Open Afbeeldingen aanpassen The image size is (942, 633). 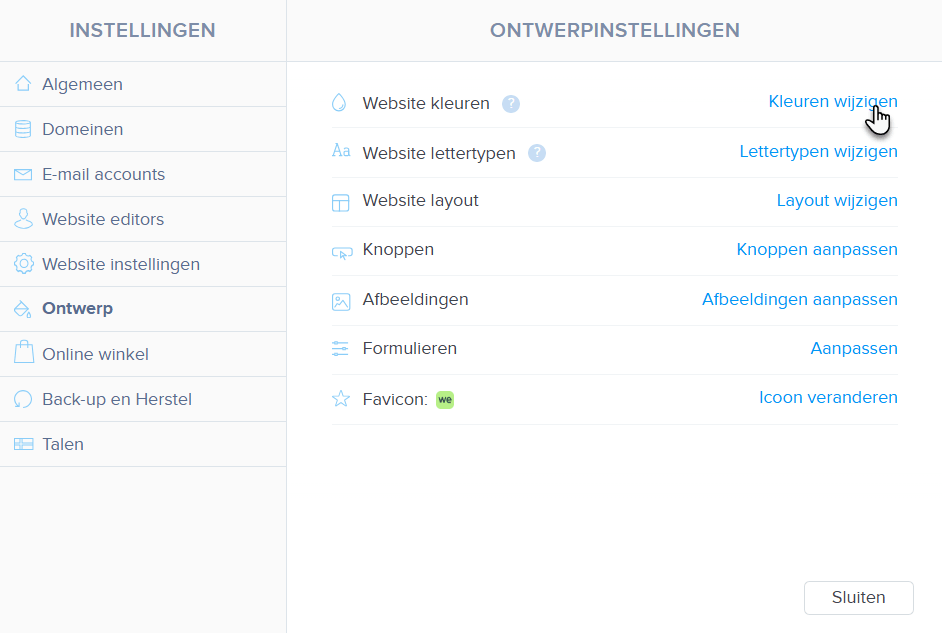(800, 299)
